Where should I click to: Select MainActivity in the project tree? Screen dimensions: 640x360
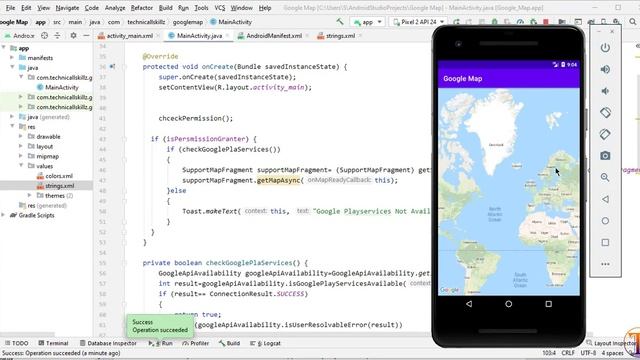[62, 87]
